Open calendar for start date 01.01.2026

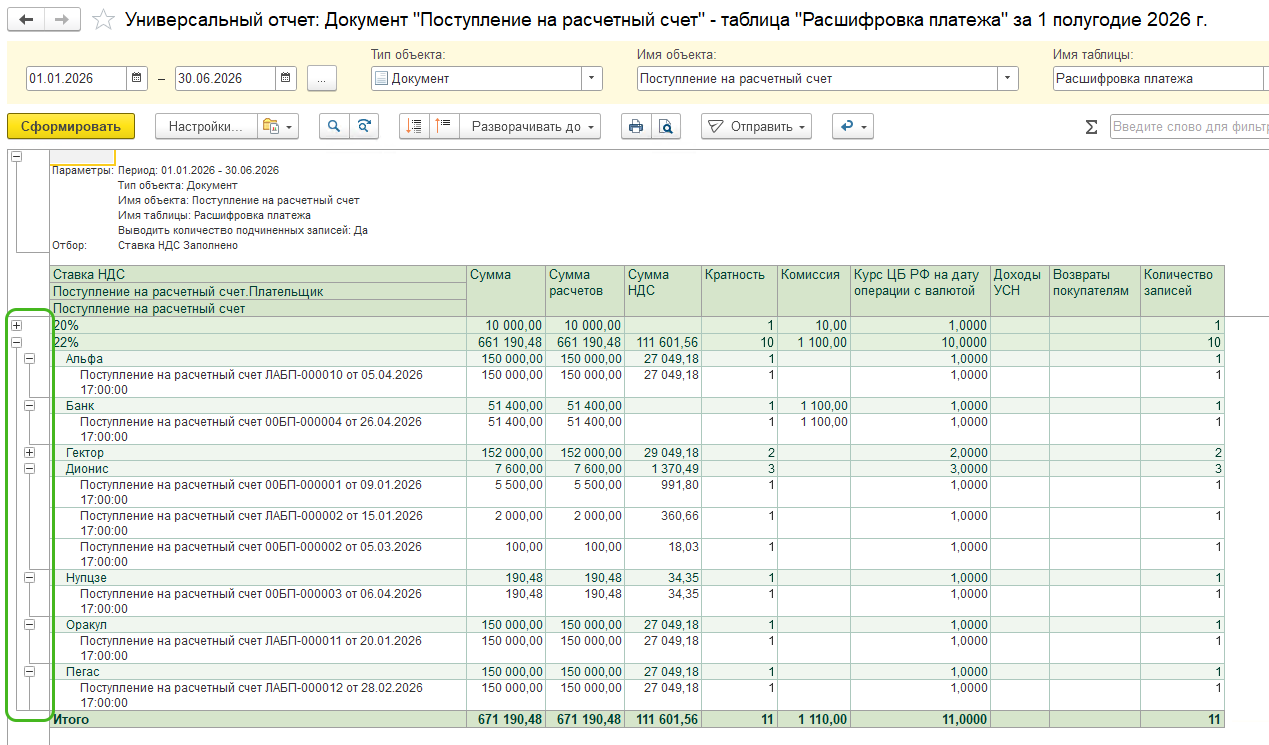tap(138, 78)
